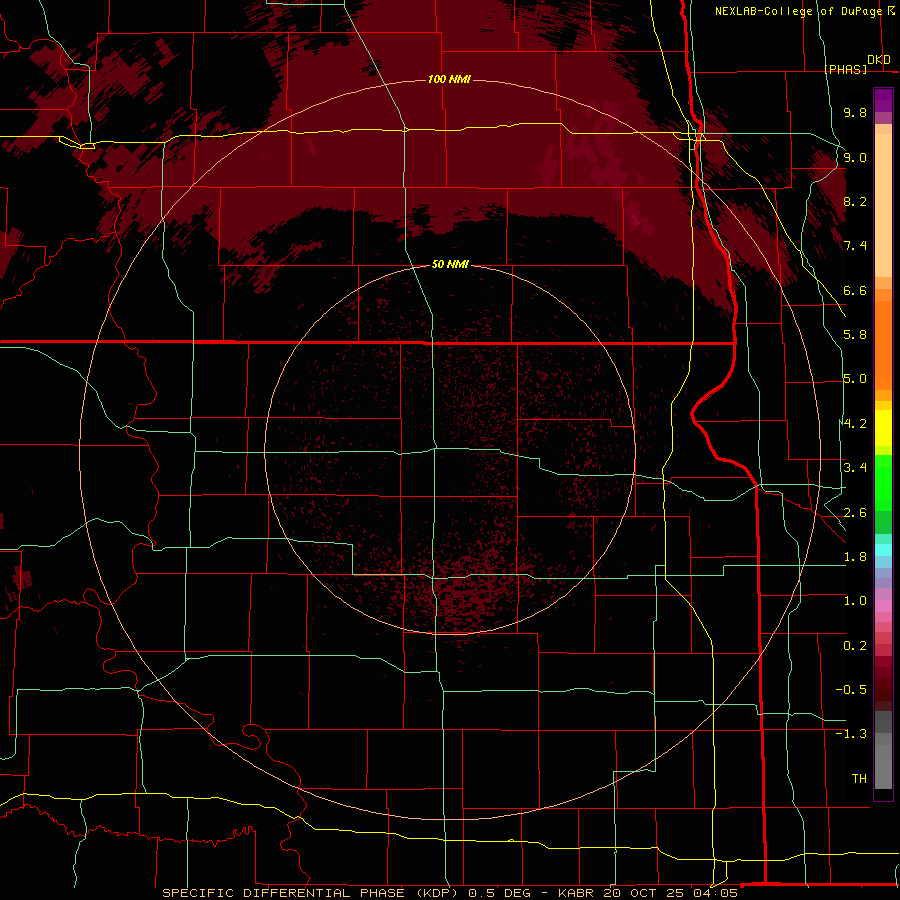This screenshot has height=900, width=900.
Task: Pick the cyan segment of the color bar
Action: click(x=883, y=550)
